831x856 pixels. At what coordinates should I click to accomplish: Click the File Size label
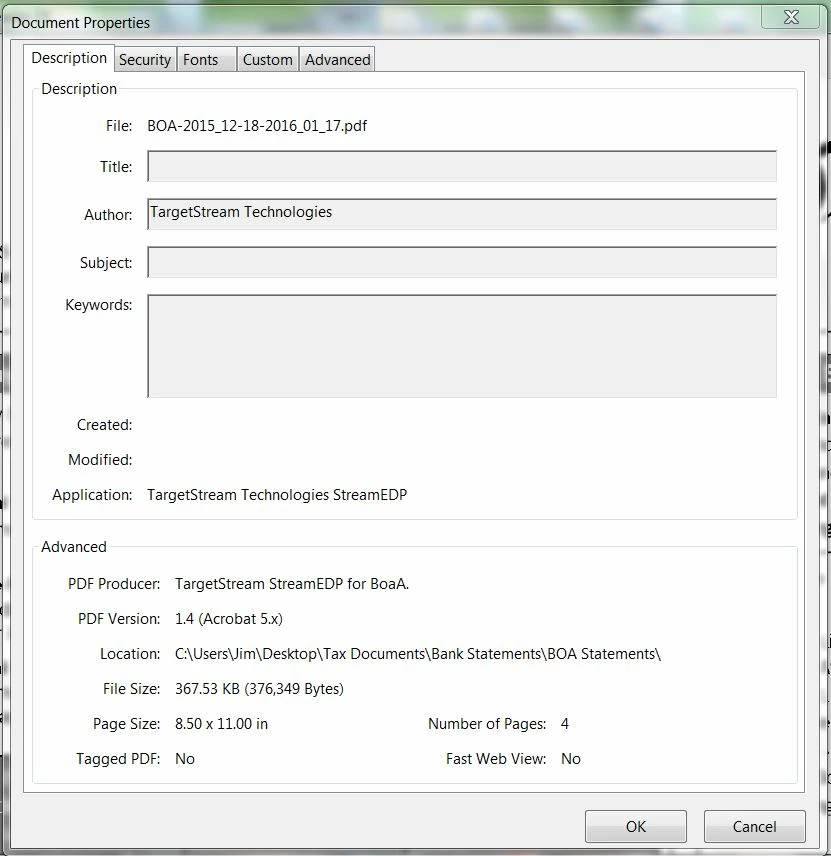tap(132, 689)
